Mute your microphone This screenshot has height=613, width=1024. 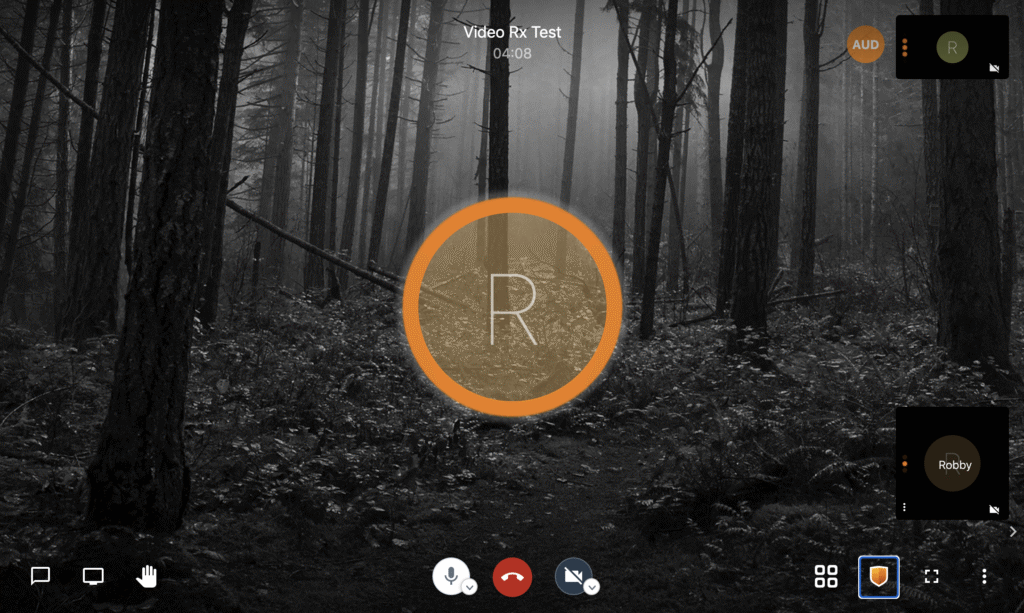point(451,575)
